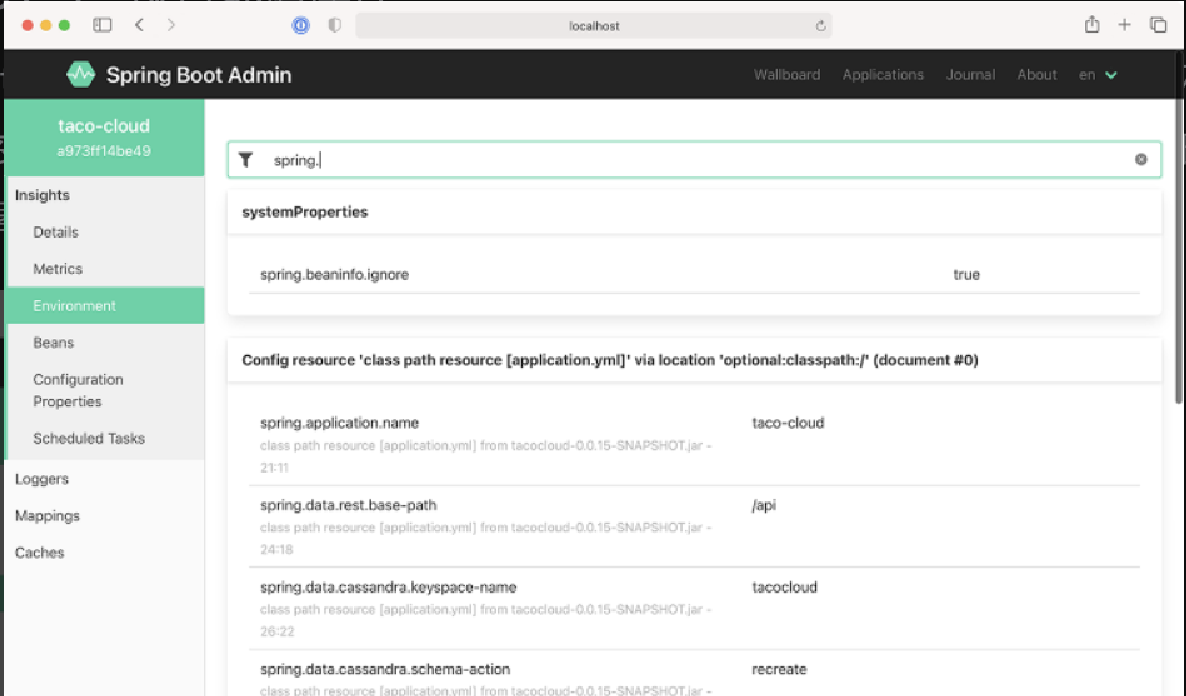Click the spring.data.cassandra.keyspace-name property

(388, 587)
